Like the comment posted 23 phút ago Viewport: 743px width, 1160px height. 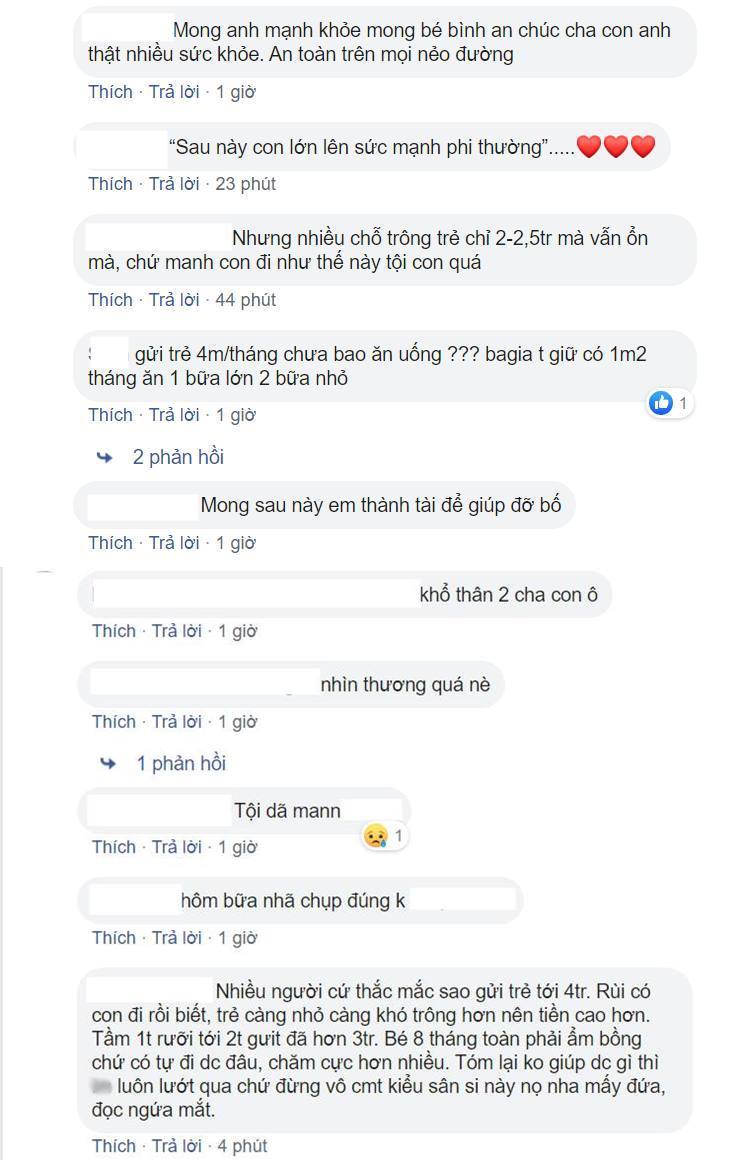click(x=110, y=183)
